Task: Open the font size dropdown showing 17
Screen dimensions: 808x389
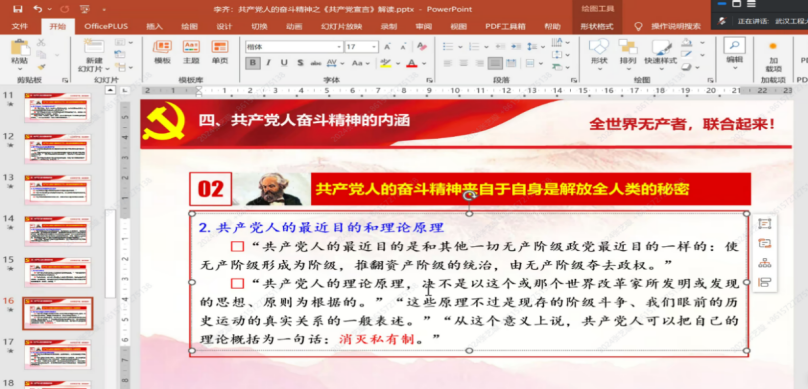Action: [375, 47]
